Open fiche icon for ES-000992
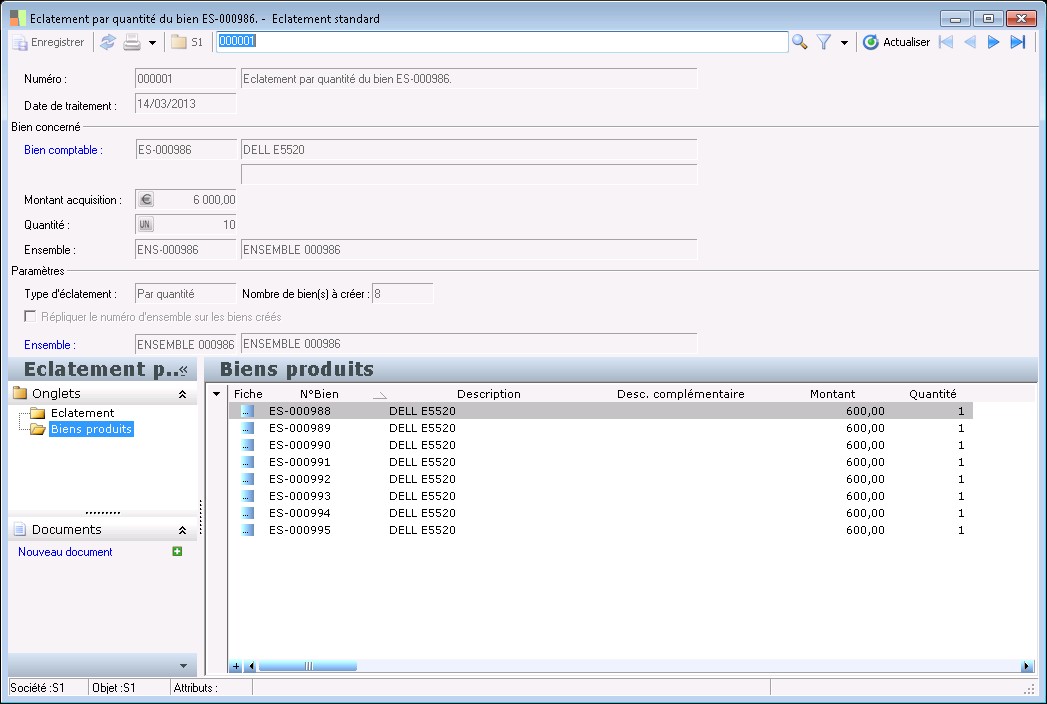This screenshot has height=704, width=1047. [248, 479]
